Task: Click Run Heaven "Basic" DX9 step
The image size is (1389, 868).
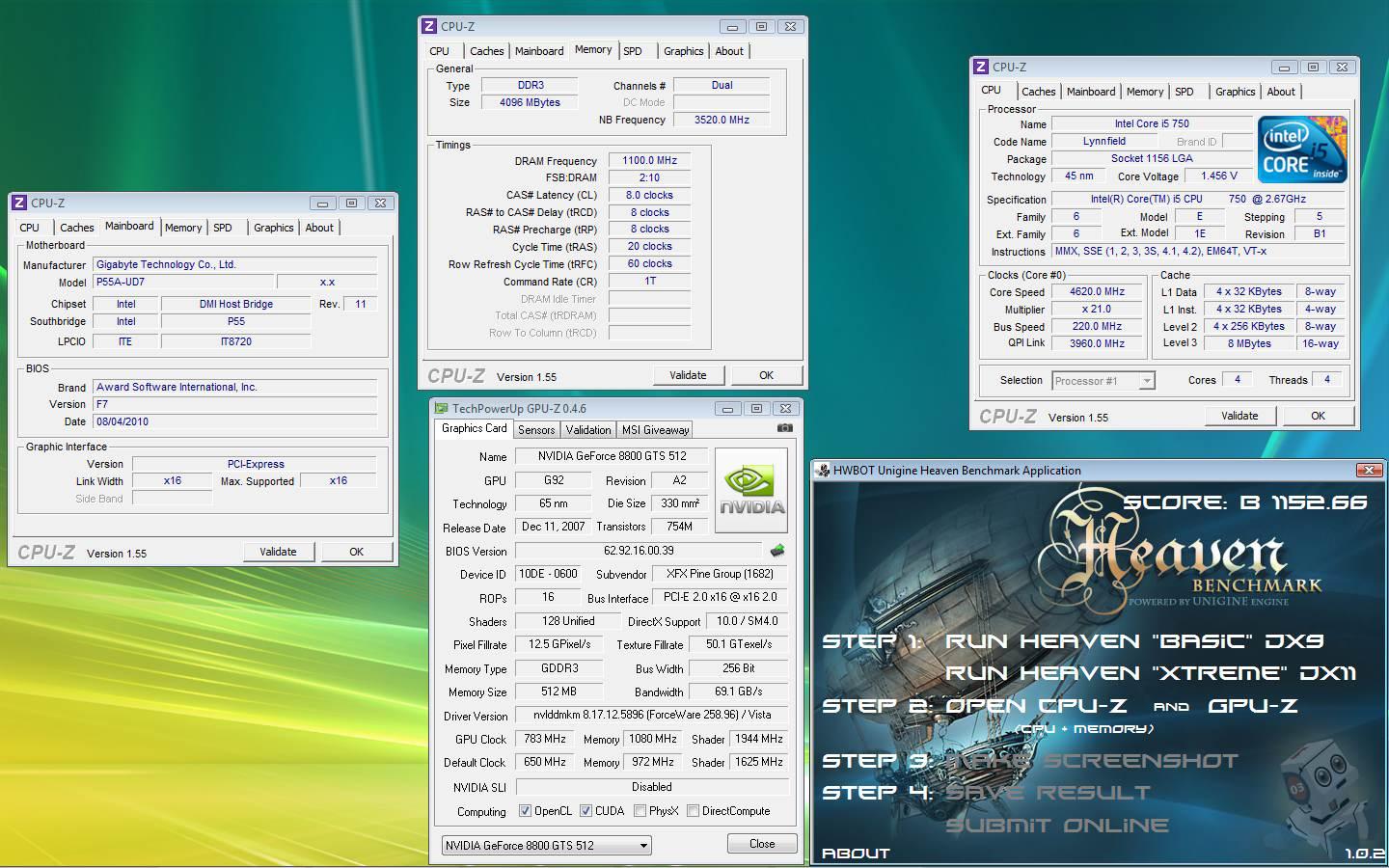Action: coord(1133,641)
